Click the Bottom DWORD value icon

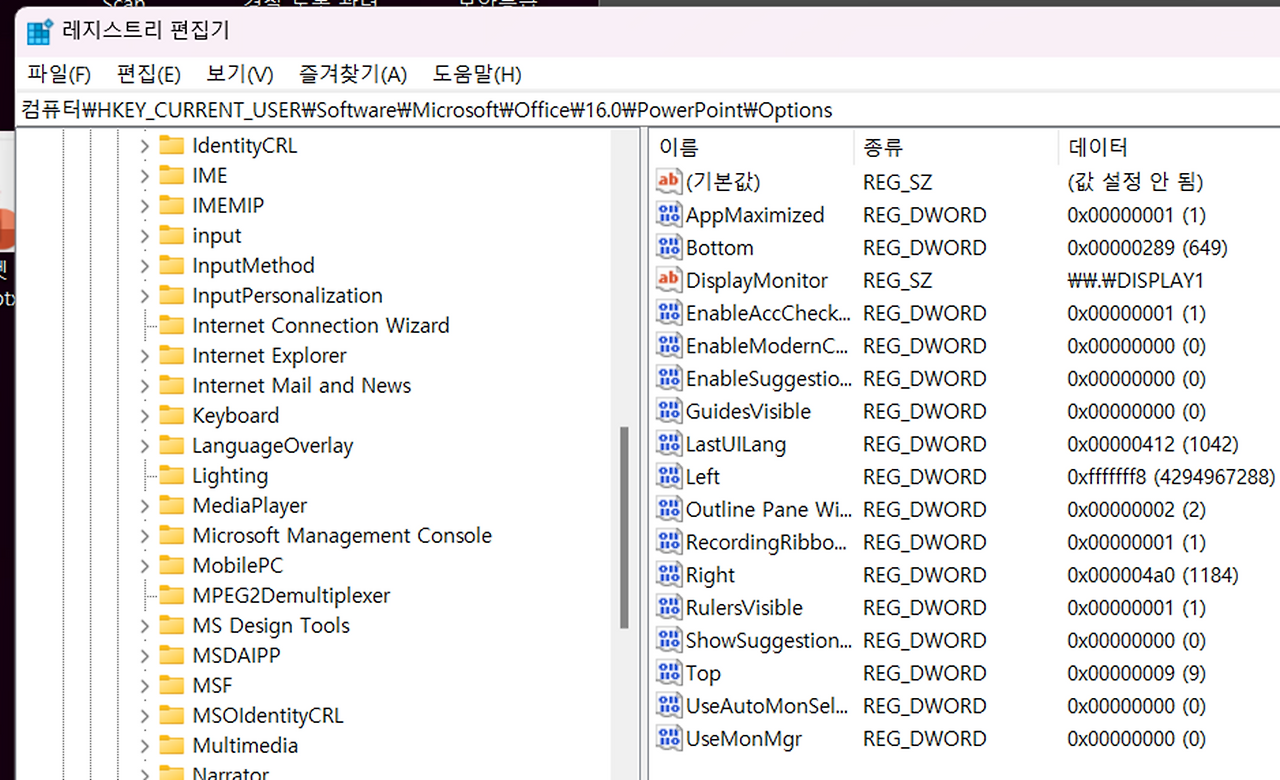click(668, 247)
